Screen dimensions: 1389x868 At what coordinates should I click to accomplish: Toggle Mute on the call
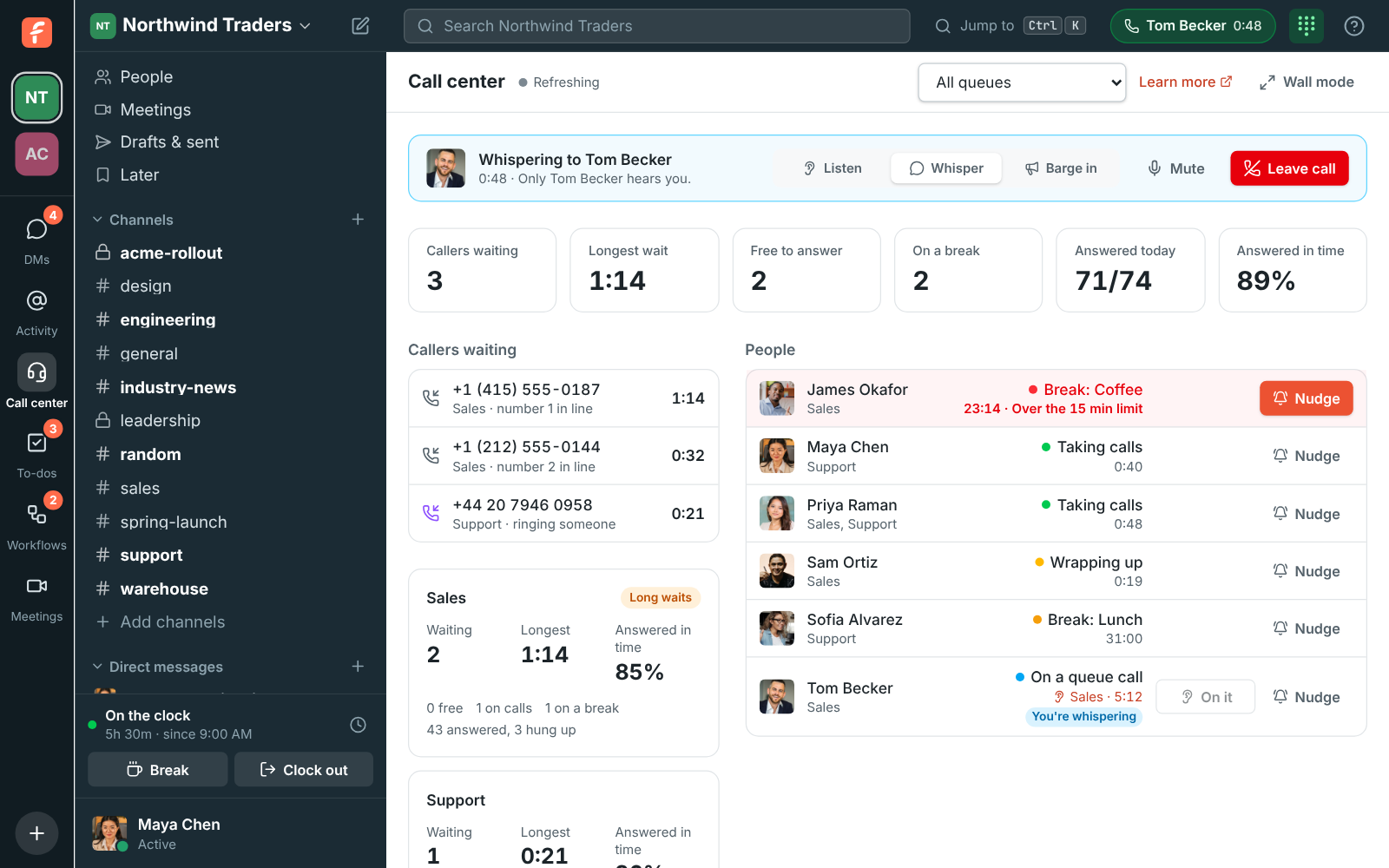[1175, 168]
